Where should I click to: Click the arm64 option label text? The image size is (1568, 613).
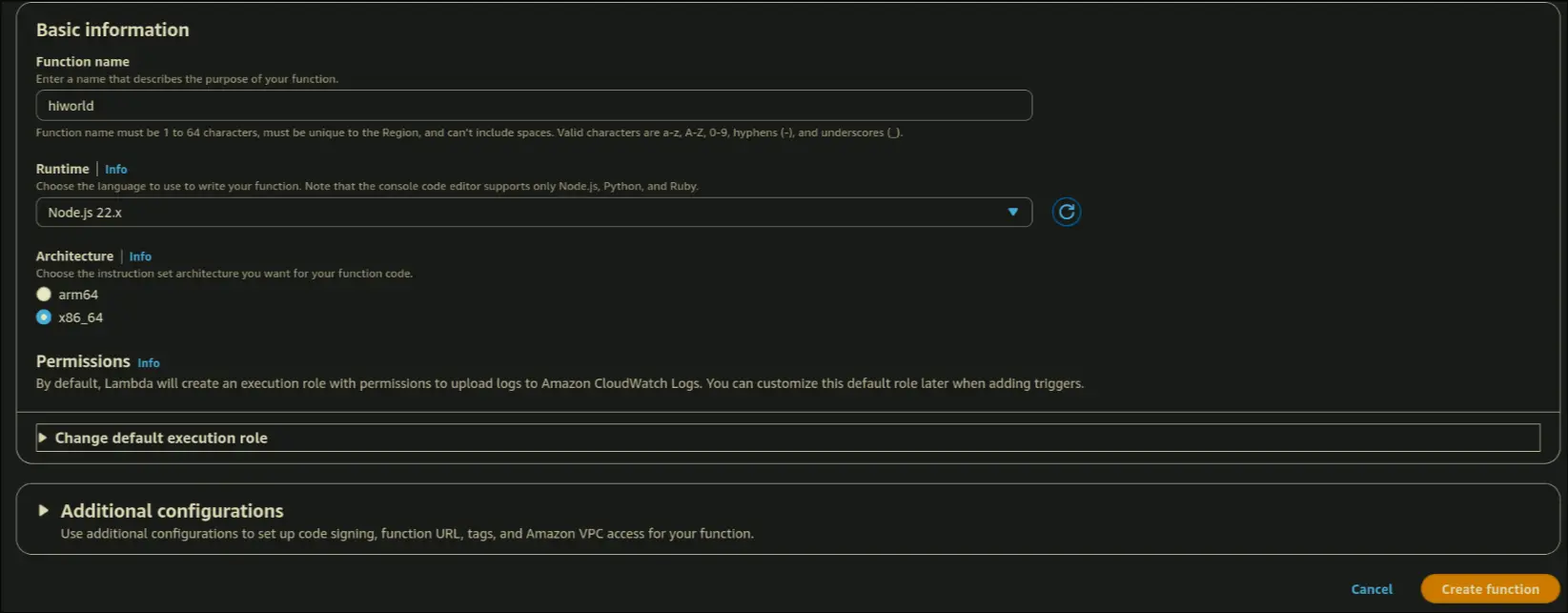pos(78,295)
